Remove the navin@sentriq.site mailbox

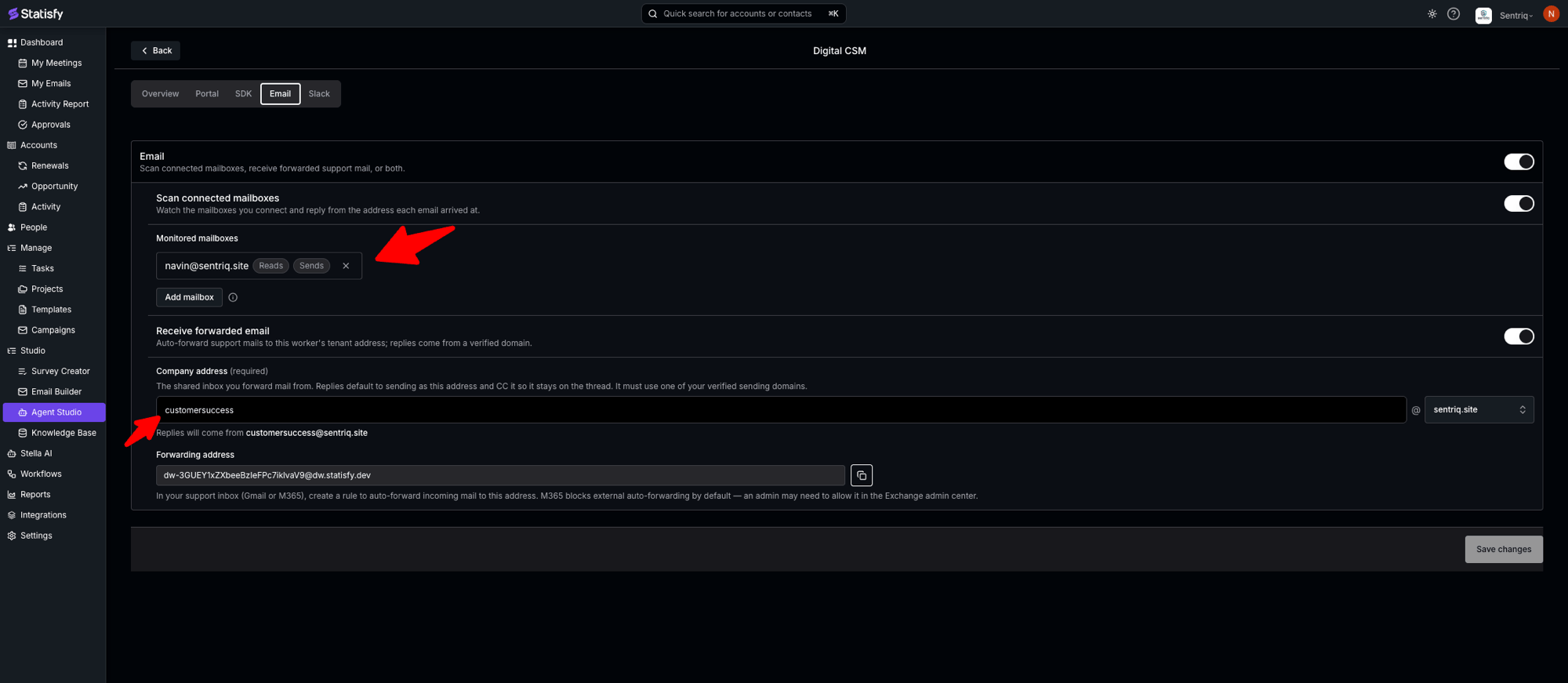pos(346,266)
